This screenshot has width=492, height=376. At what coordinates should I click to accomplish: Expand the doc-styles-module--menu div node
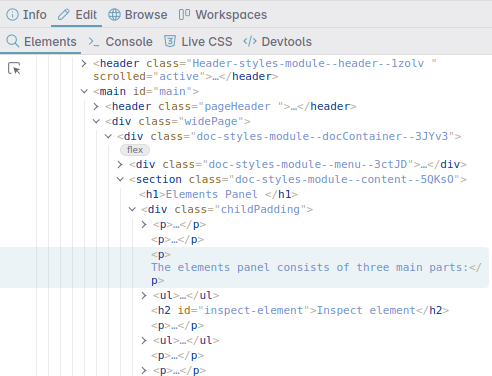click(120, 164)
